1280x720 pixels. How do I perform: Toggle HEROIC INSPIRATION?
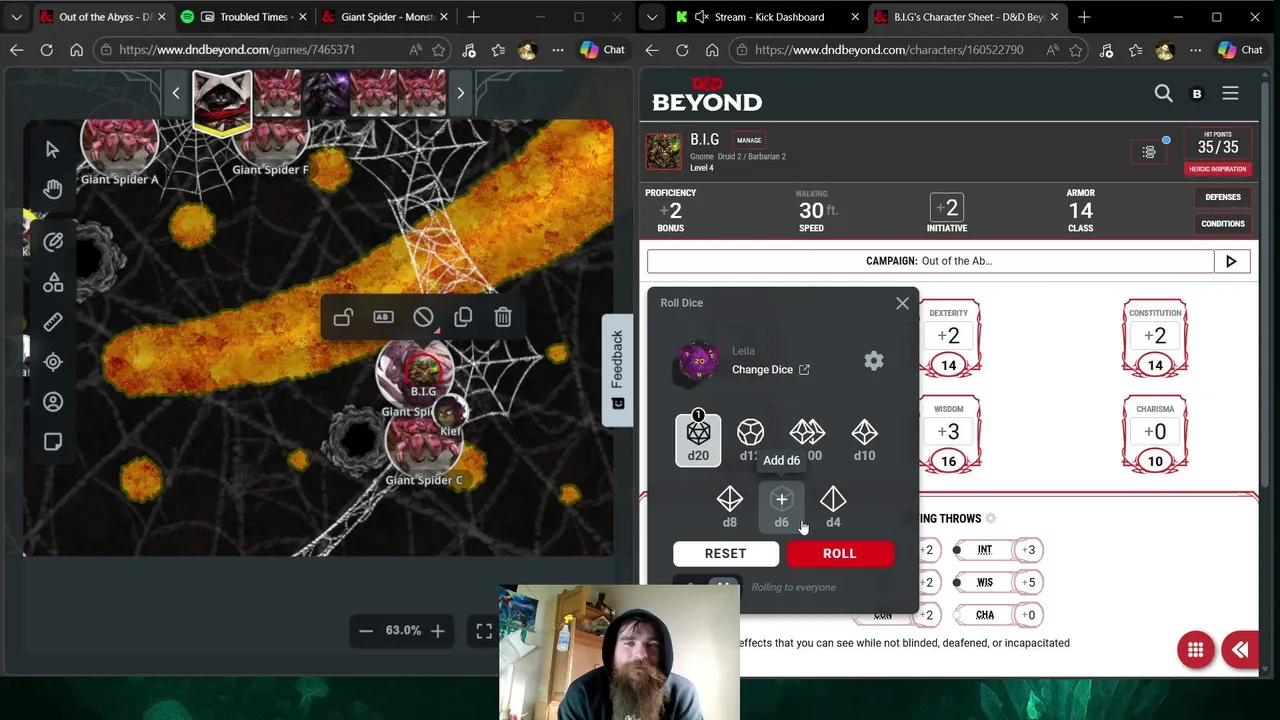(x=1217, y=169)
